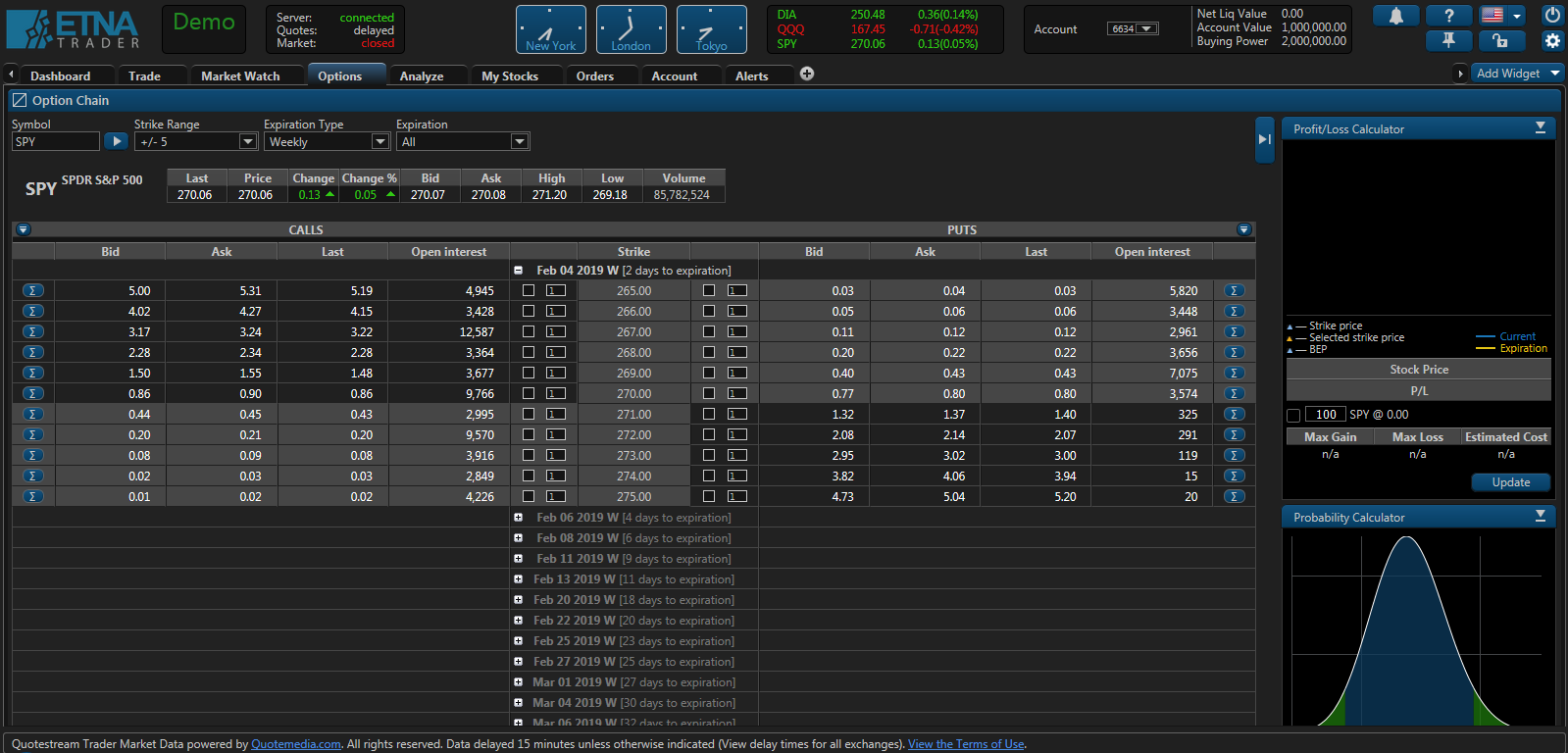Screen dimensions: 1568x753
Task: Click the London clock
Action: click(x=632, y=29)
